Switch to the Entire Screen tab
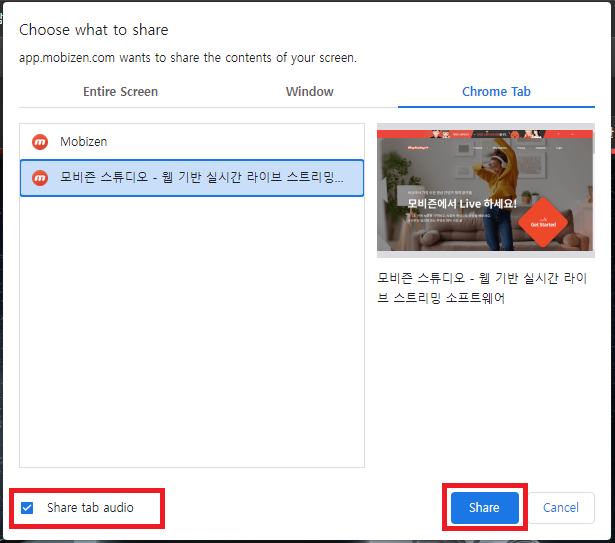This screenshot has height=543, width=615. (120, 91)
